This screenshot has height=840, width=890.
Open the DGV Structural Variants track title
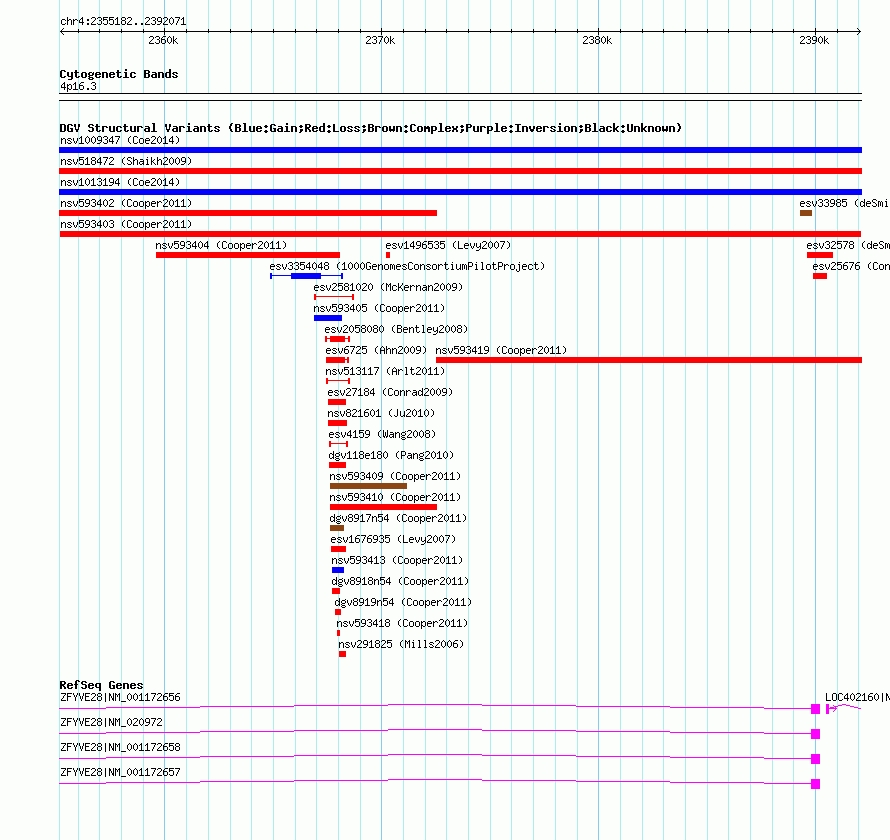coord(371,128)
